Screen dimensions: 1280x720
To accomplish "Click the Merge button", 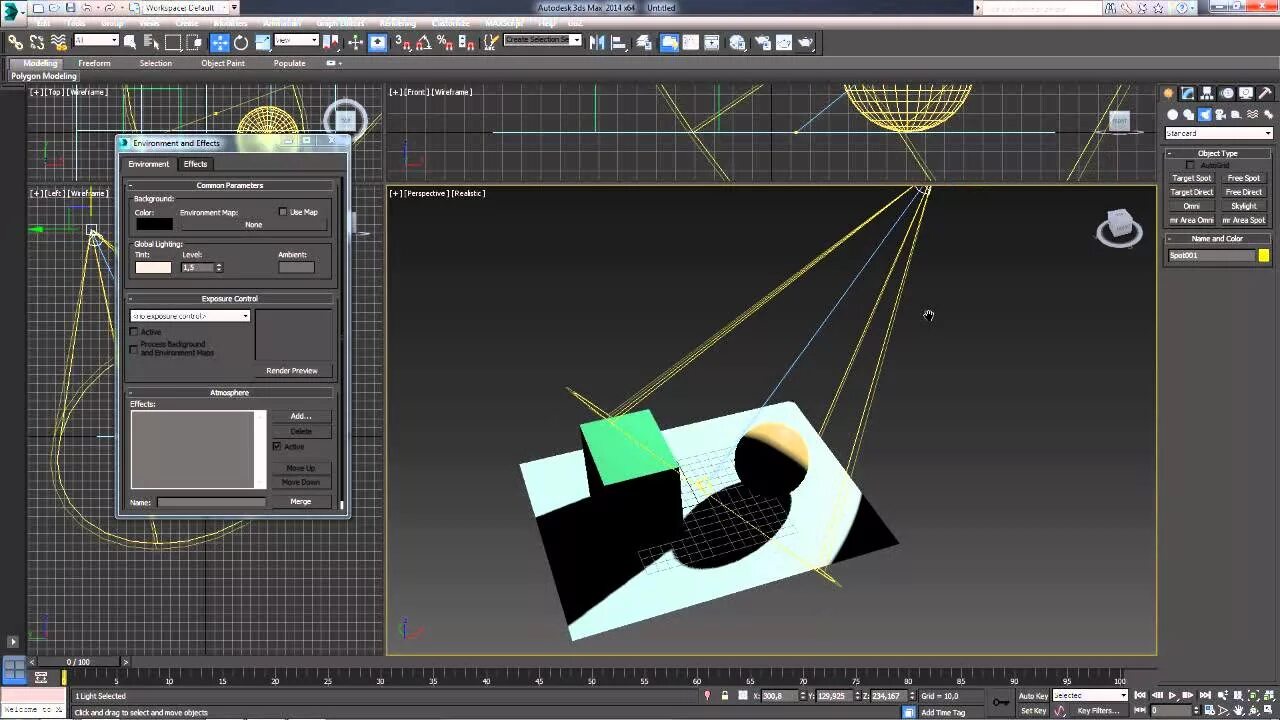I will coord(301,502).
